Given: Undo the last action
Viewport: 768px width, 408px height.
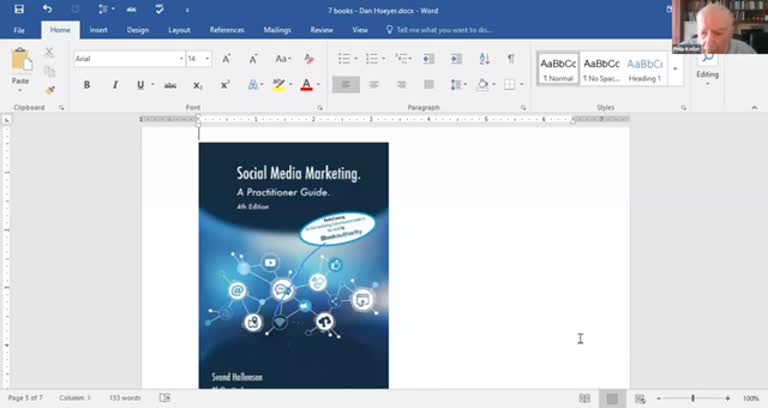Looking at the screenshot, I should [x=47, y=9].
